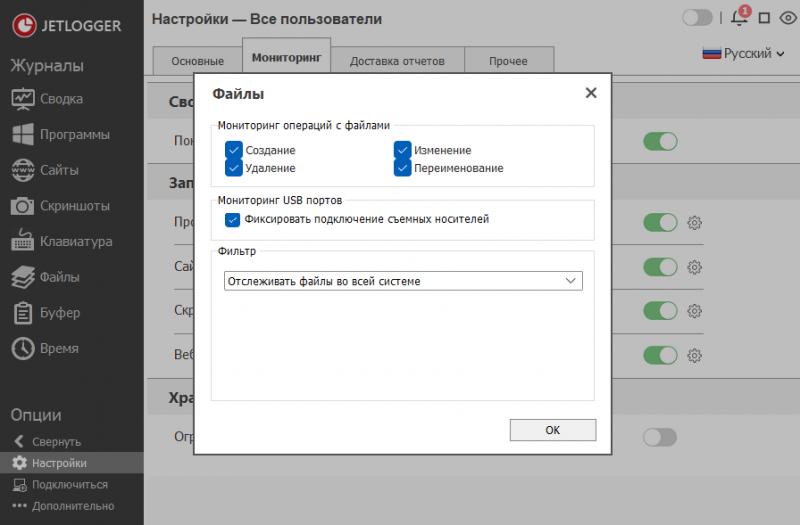Click the eye icon in title bar
The width and height of the screenshot is (800, 525).
tap(785, 18)
